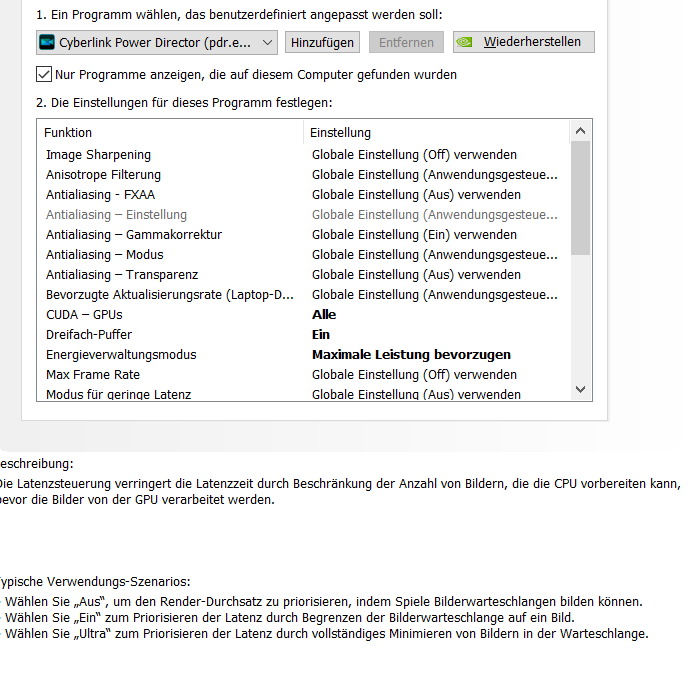693x680 pixels.
Task: Open 'Maximale Leistung bevorzugen' setting value
Action: pyautogui.click(x=411, y=354)
